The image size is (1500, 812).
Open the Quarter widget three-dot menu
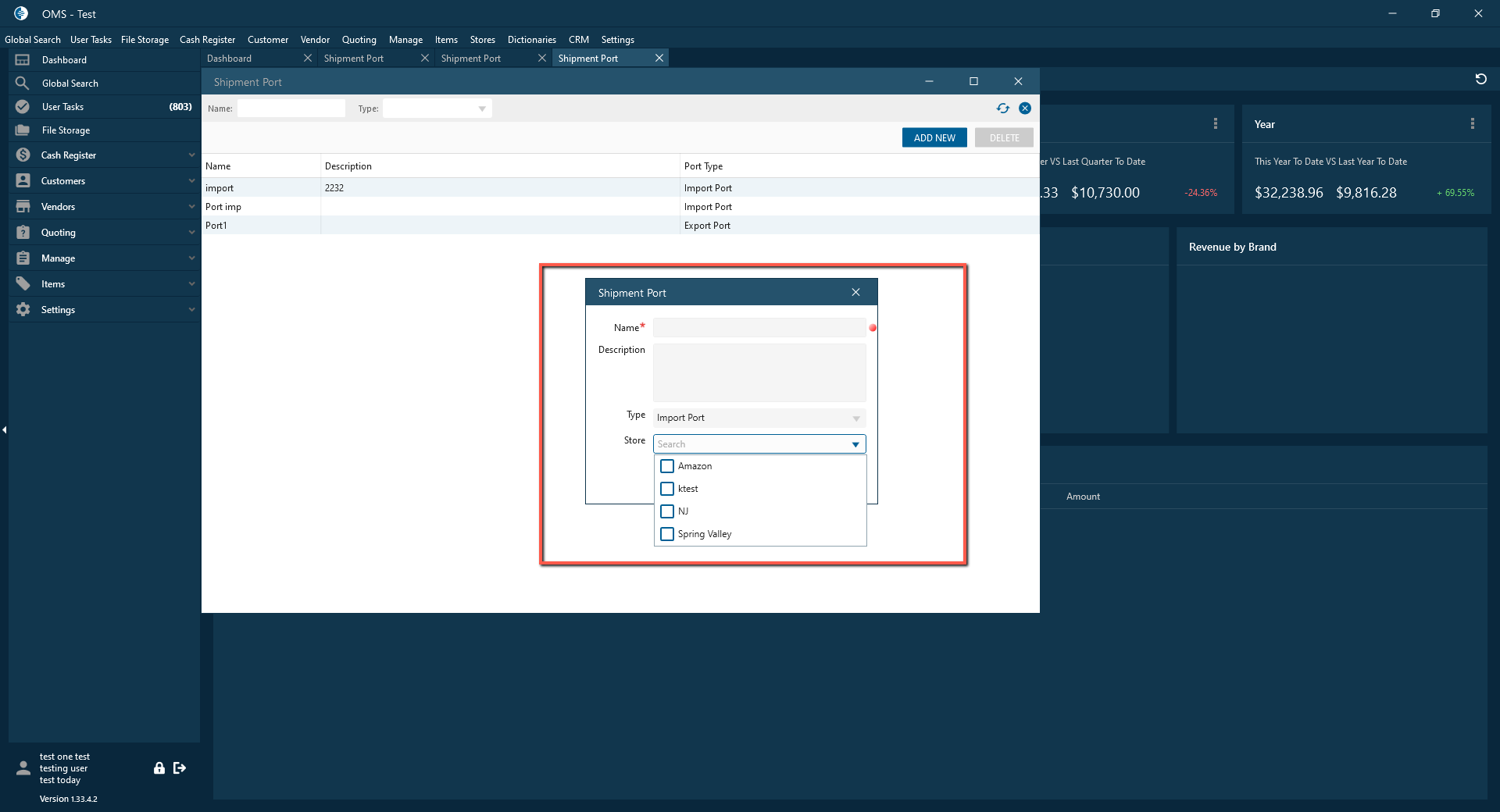coord(1216,124)
